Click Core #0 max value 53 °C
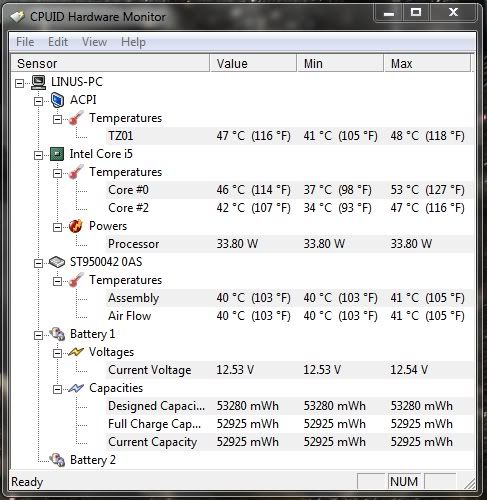 click(427, 190)
